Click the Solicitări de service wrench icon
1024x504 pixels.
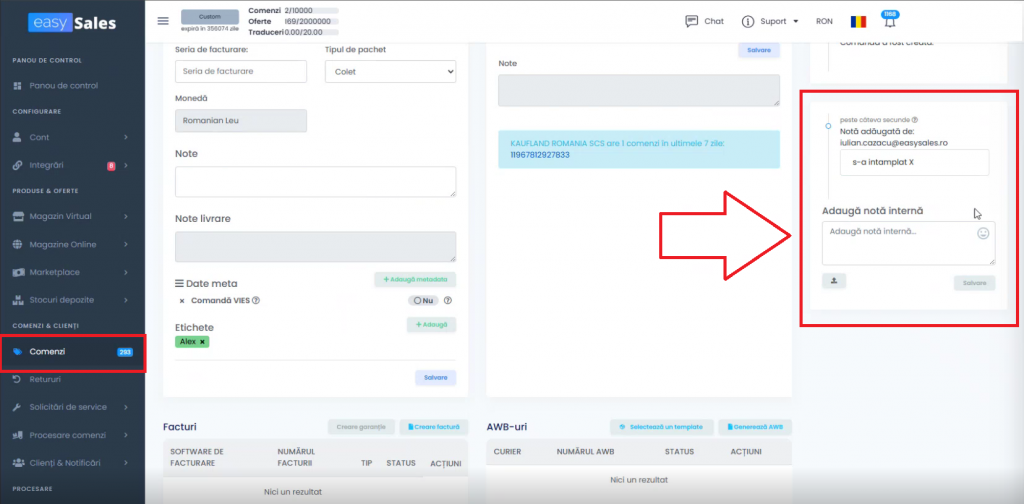tap(18, 407)
